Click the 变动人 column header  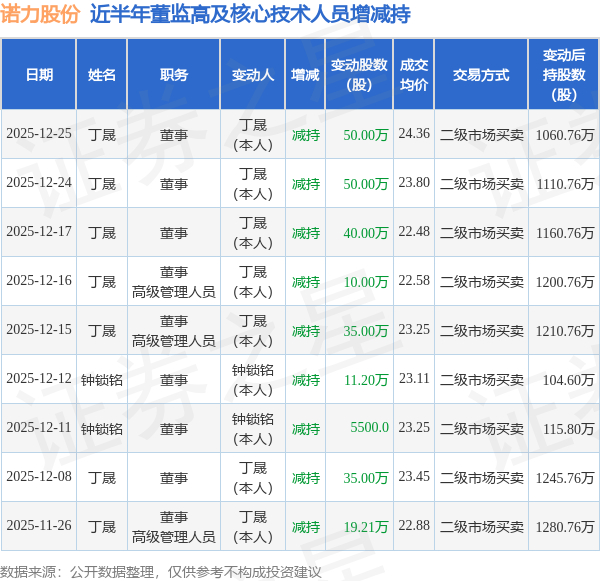click(x=253, y=74)
